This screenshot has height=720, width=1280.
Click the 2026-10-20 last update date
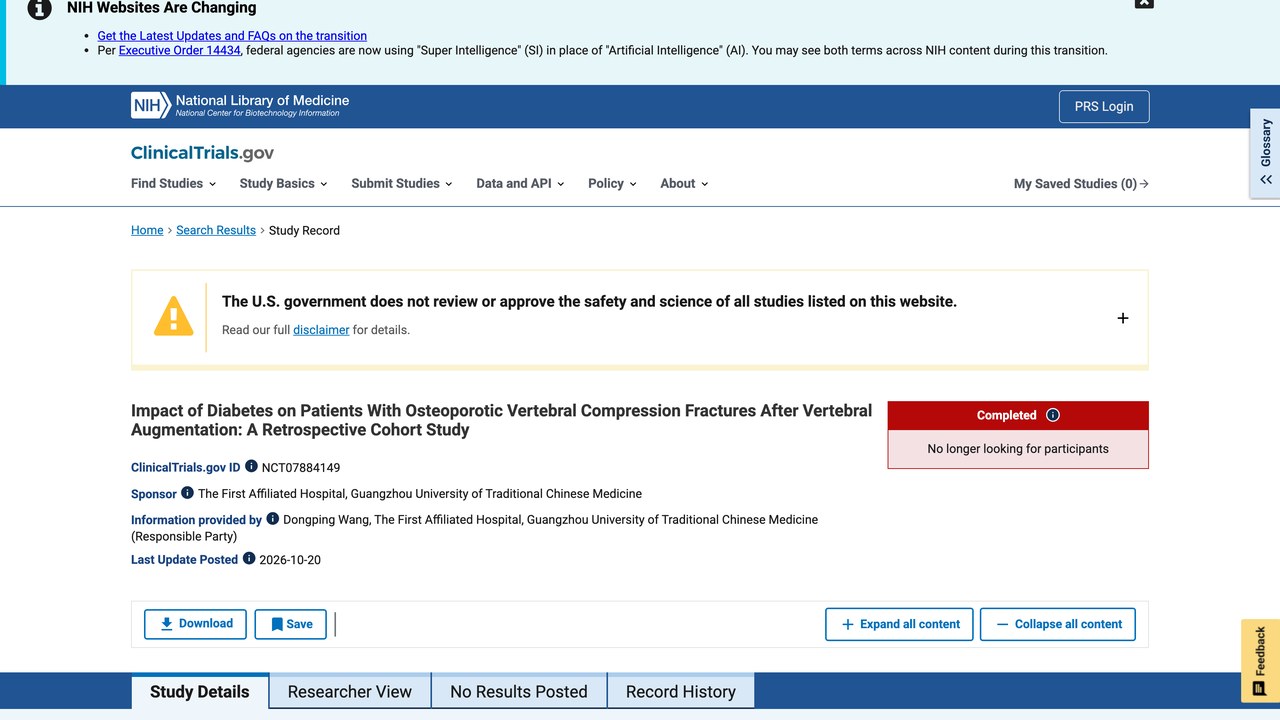point(290,560)
